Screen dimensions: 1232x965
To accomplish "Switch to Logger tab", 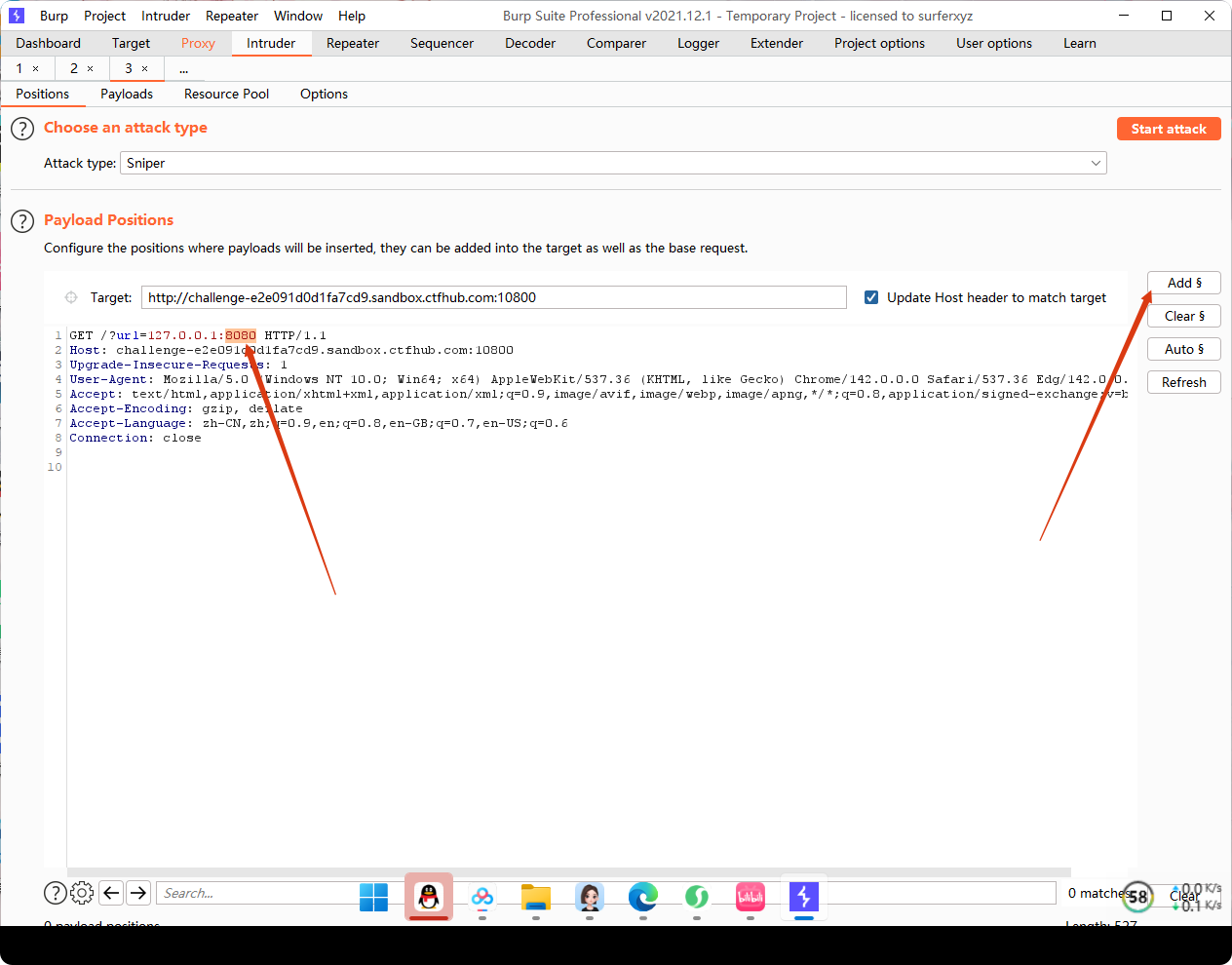I will [698, 43].
